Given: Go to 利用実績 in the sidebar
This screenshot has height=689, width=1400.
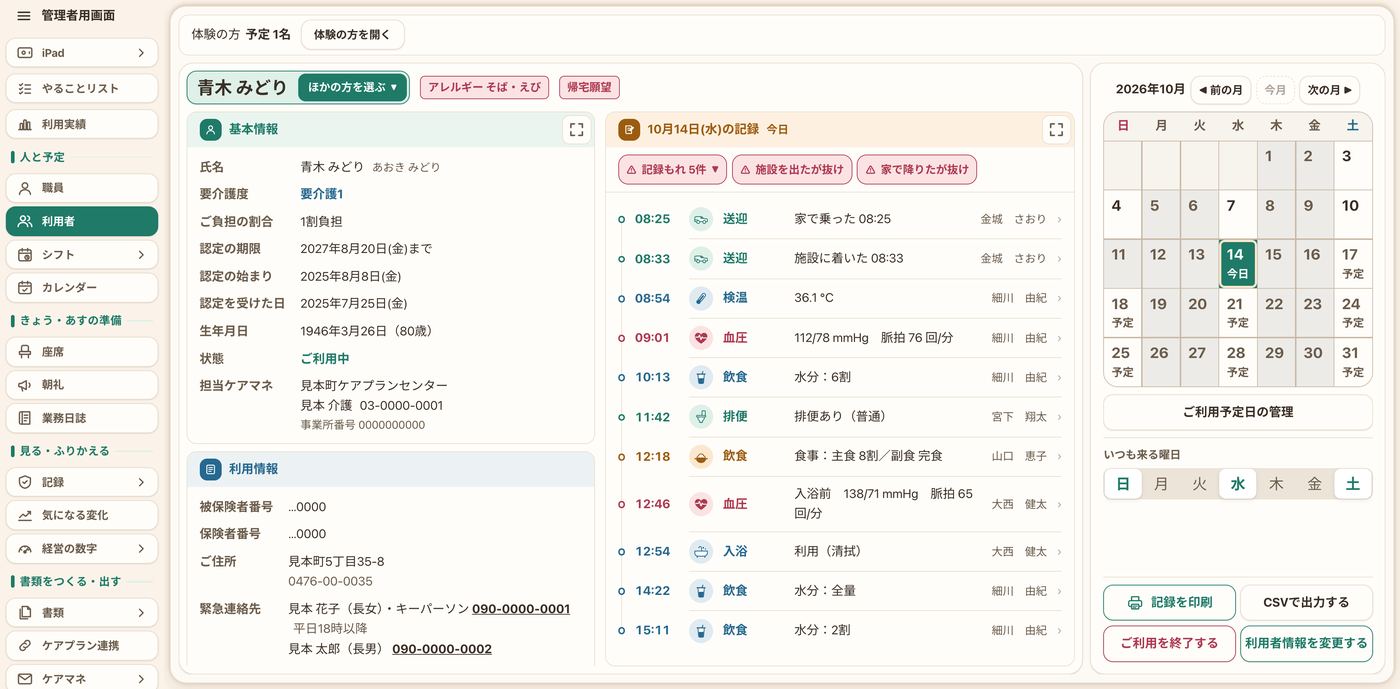Looking at the screenshot, I should click(82, 124).
